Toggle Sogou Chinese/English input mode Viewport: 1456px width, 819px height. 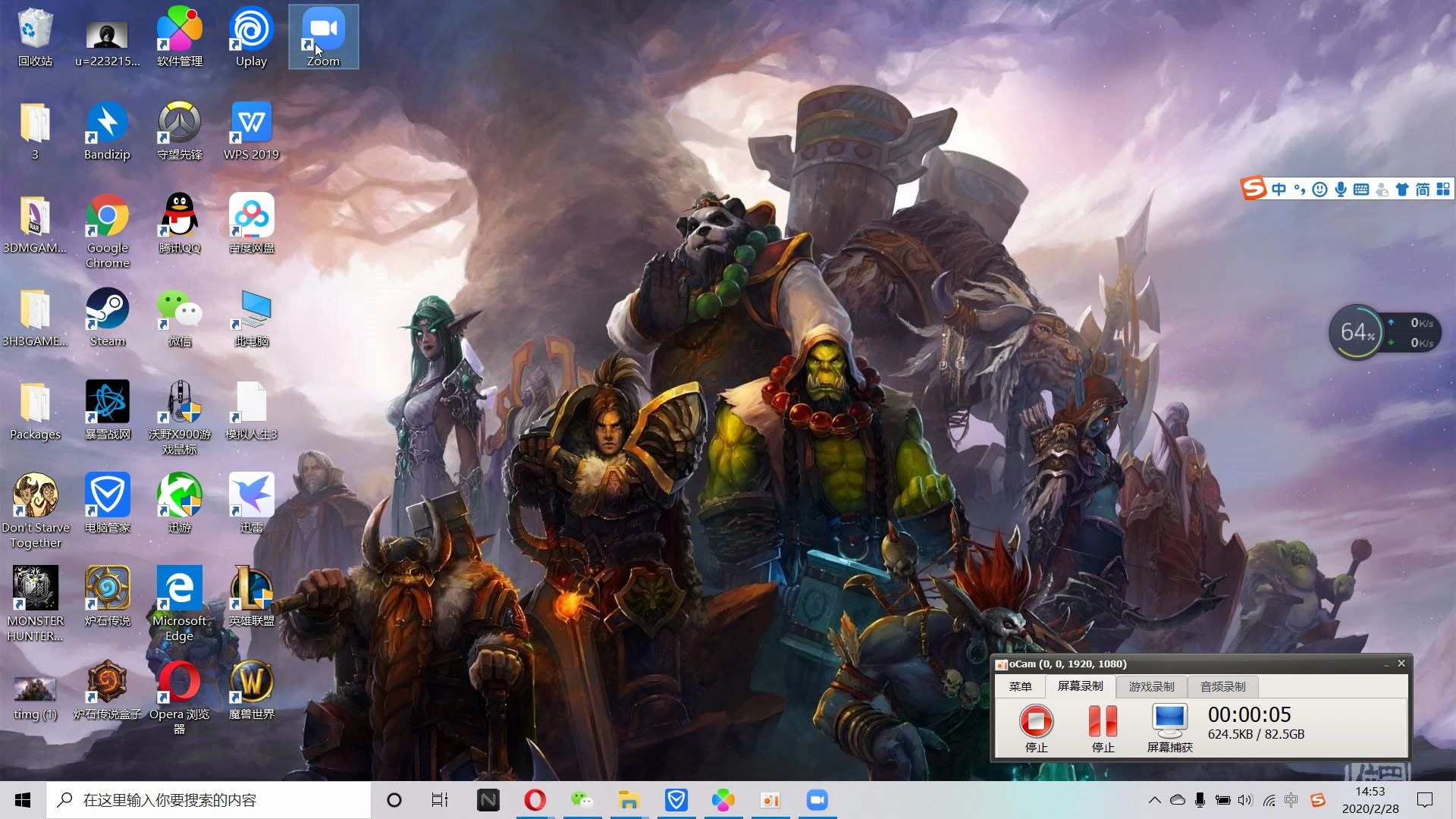click(1279, 189)
